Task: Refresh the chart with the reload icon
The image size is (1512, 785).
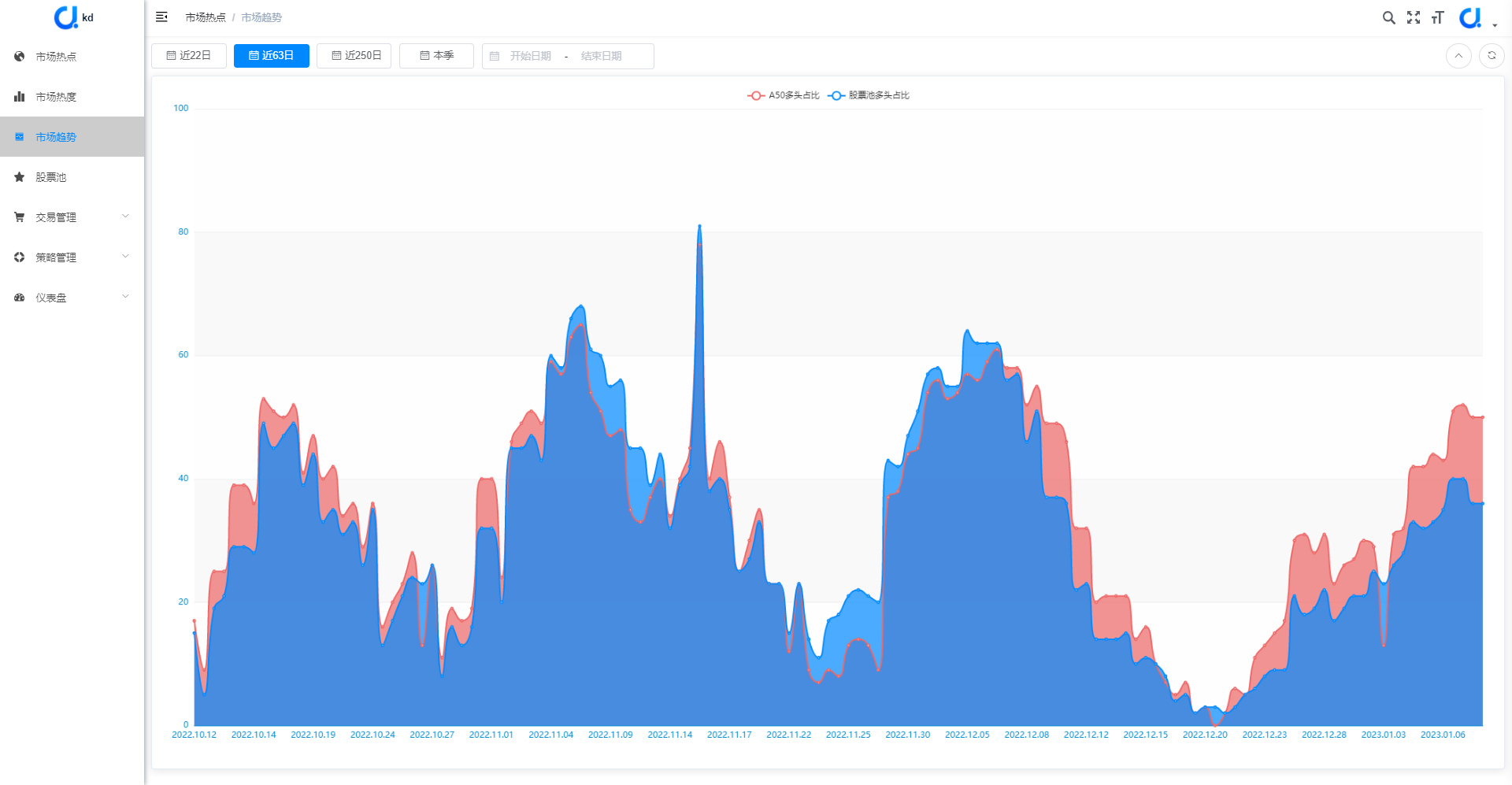Action: point(1492,56)
